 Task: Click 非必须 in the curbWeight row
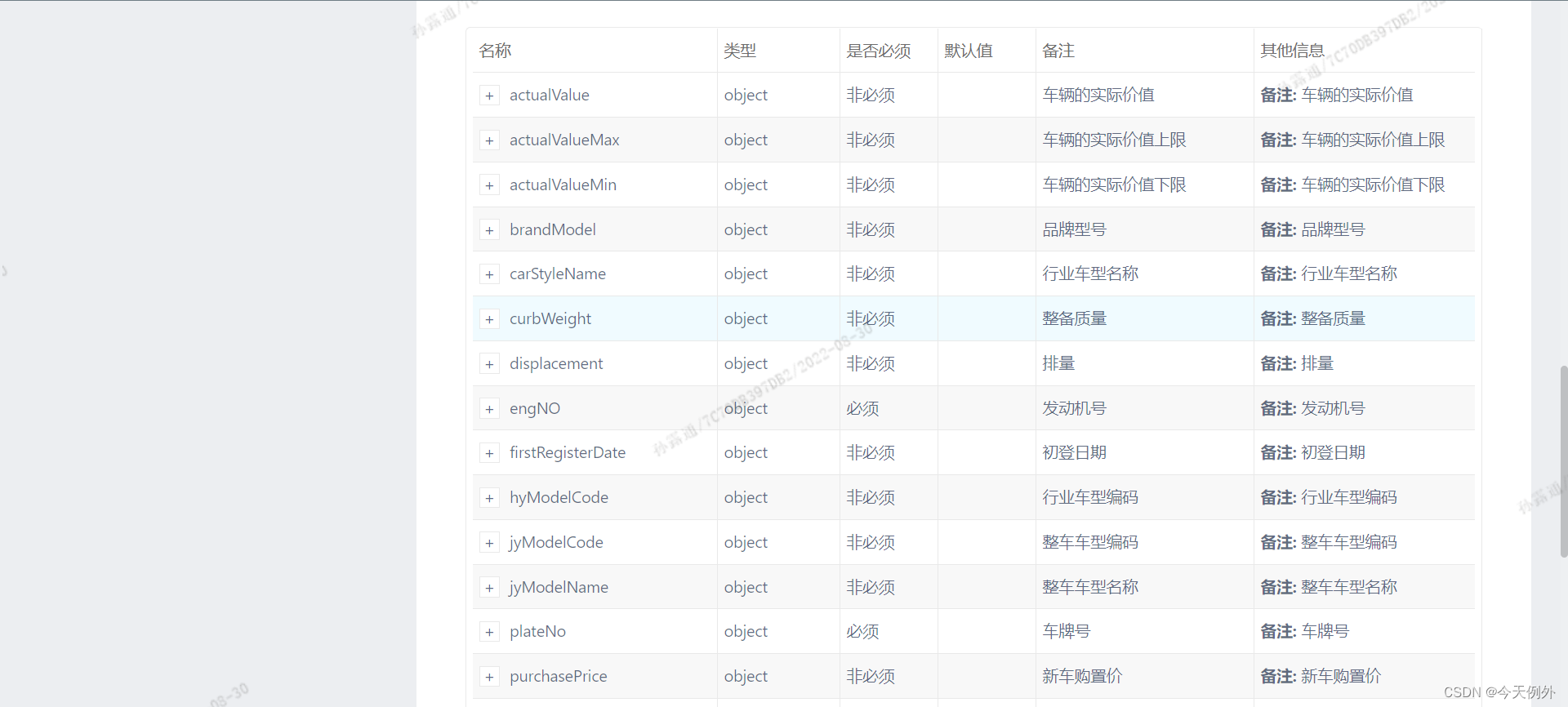coord(871,318)
